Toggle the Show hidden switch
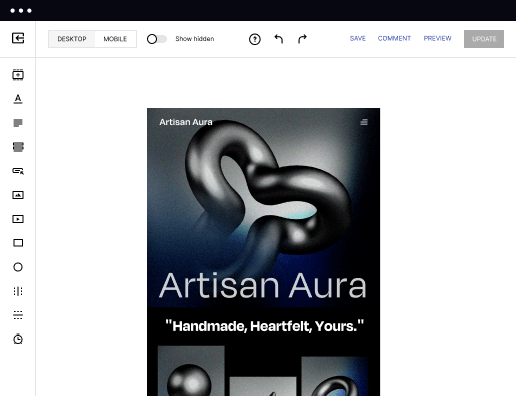Viewport: 516px width, 396px height. click(x=157, y=39)
